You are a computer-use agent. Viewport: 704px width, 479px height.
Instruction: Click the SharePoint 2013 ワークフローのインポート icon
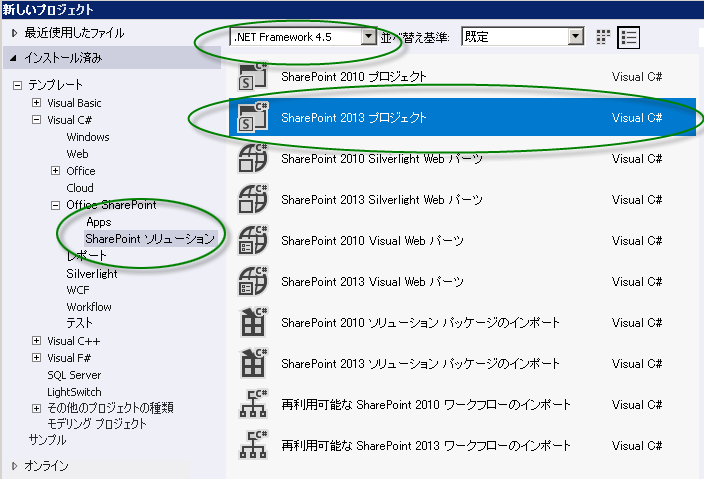(x=253, y=445)
